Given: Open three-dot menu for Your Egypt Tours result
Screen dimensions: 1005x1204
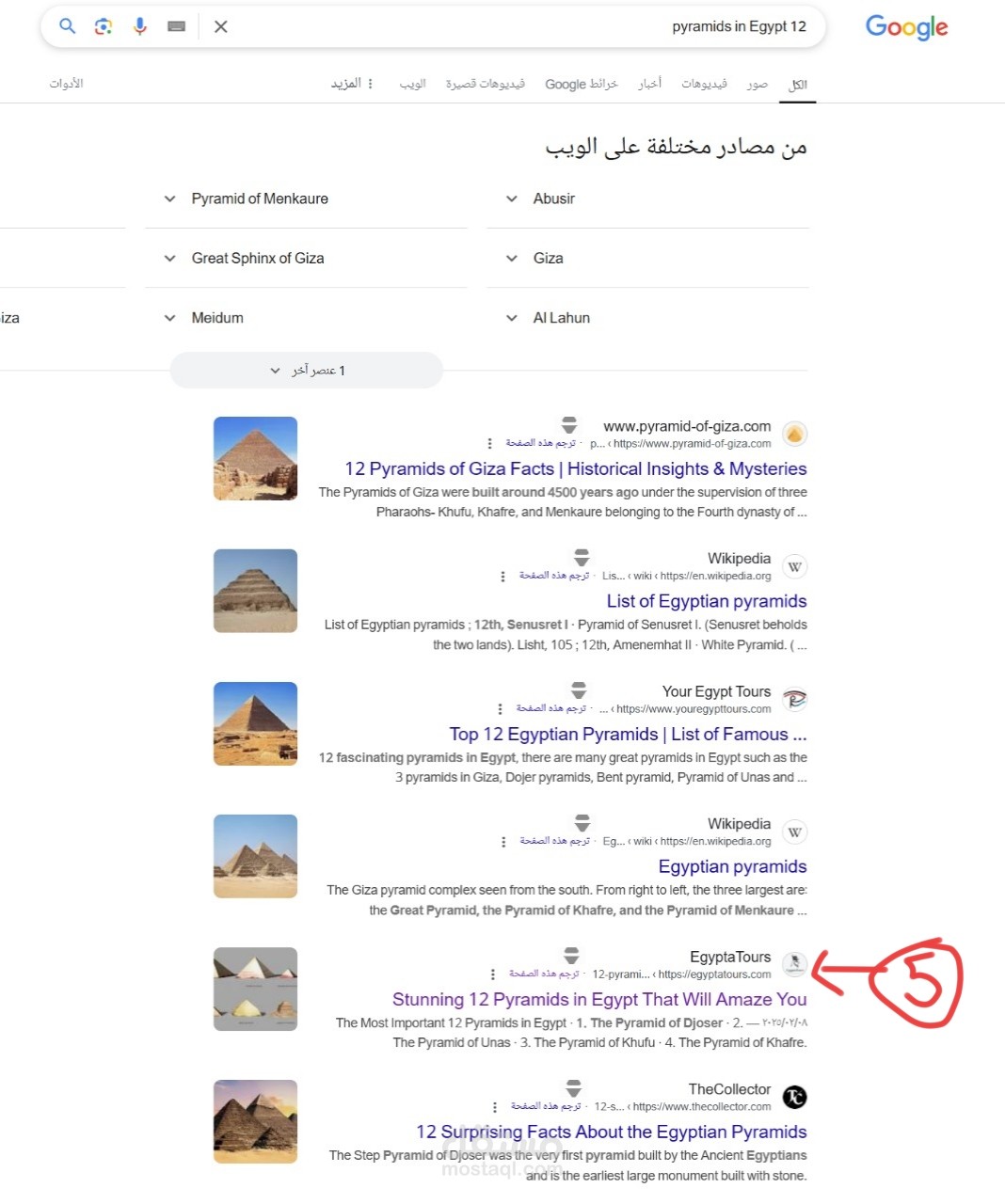Looking at the screenshot, I should tap(500, 708).
